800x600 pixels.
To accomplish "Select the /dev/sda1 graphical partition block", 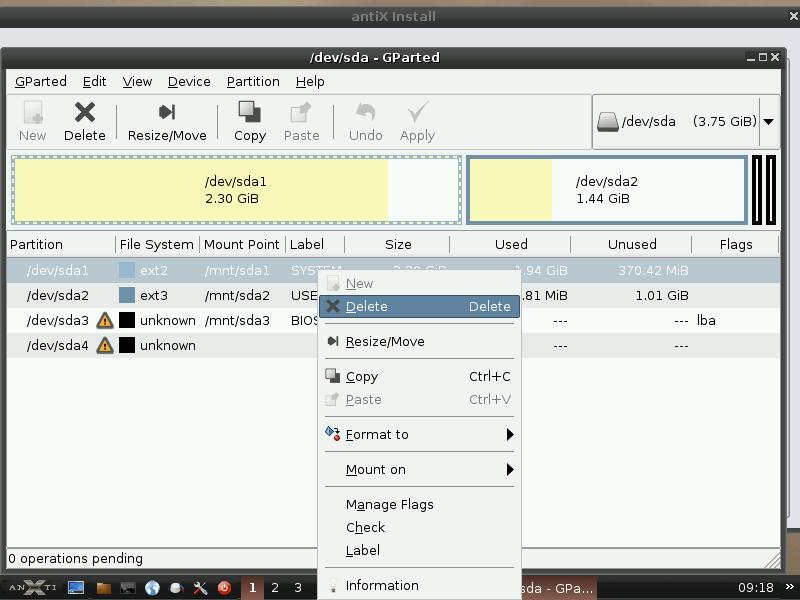I will tap(236, 190).
